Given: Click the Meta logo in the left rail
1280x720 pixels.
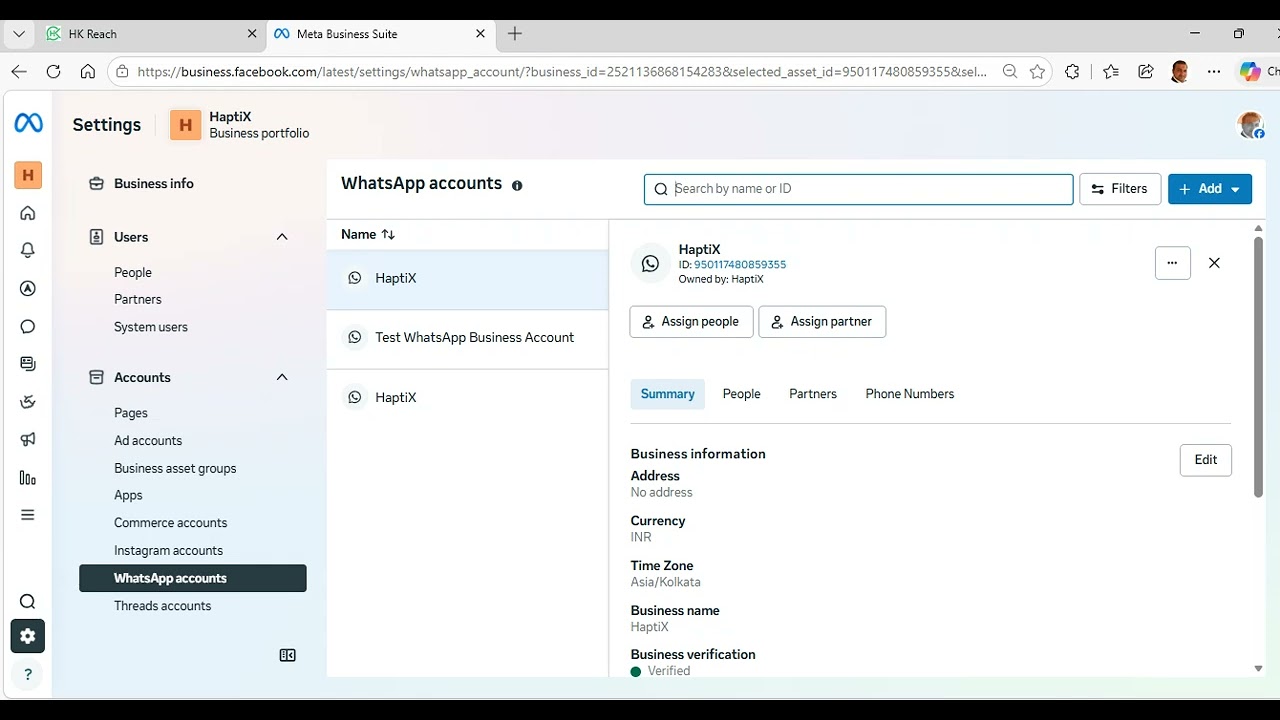Looking at the screenshot, I should click(x=28, y=123).
